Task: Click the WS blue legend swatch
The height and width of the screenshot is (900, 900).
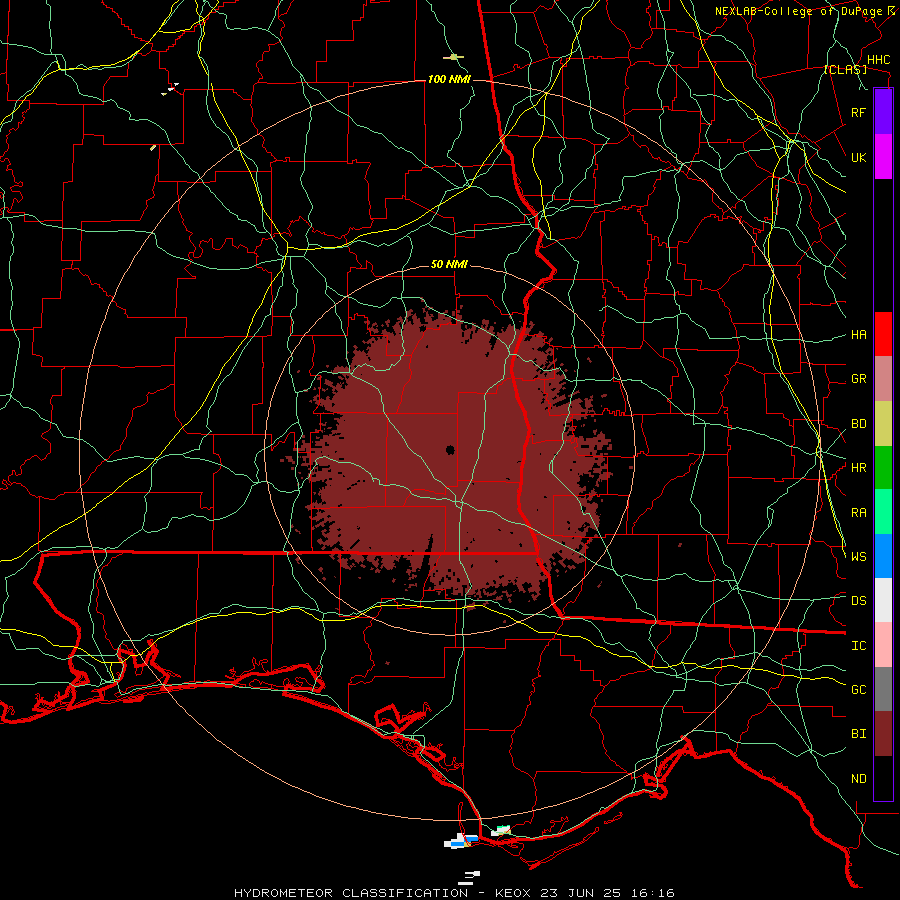Action: [883, 556]
